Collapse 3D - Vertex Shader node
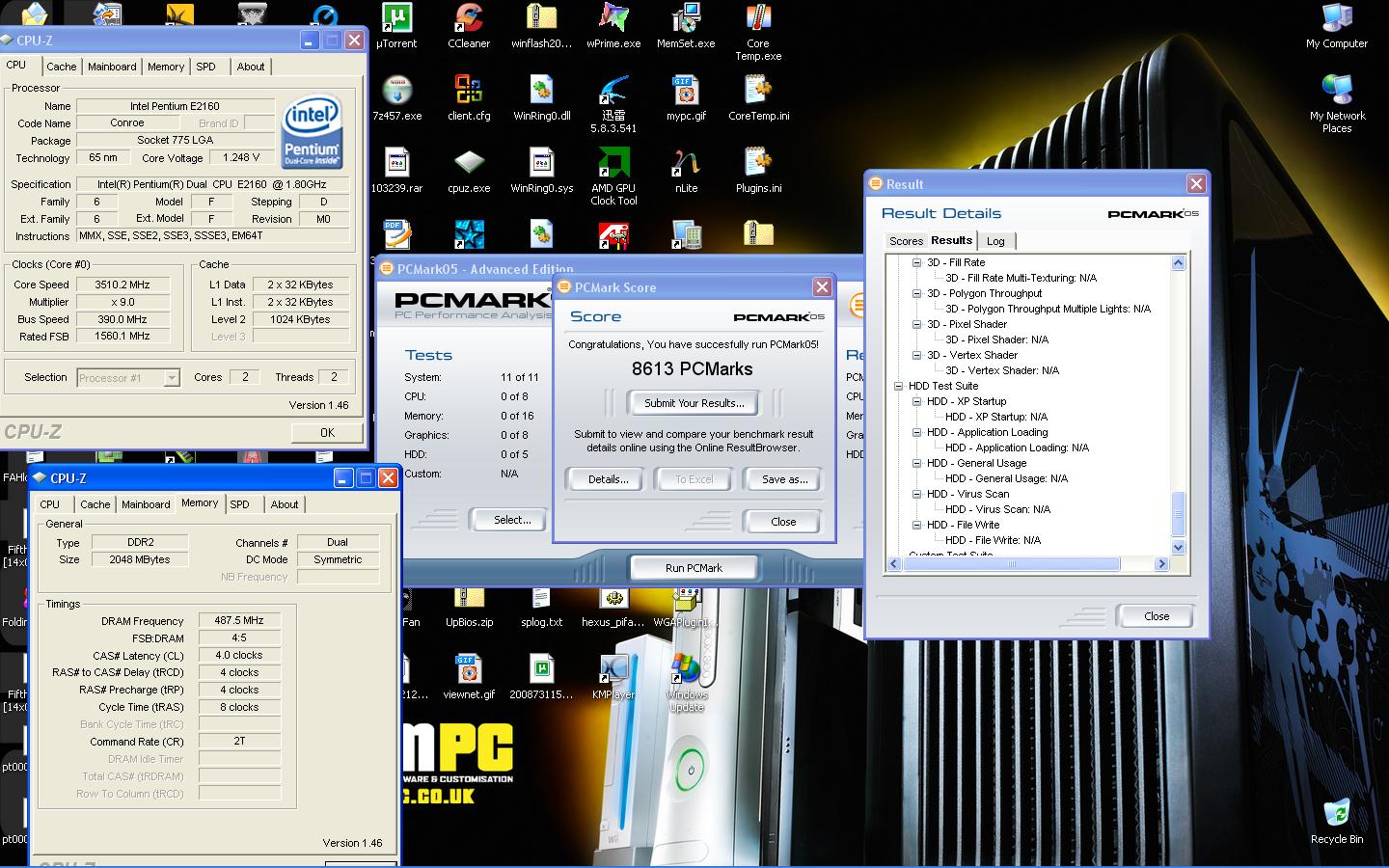1389x868 pixels. (917, 355)
